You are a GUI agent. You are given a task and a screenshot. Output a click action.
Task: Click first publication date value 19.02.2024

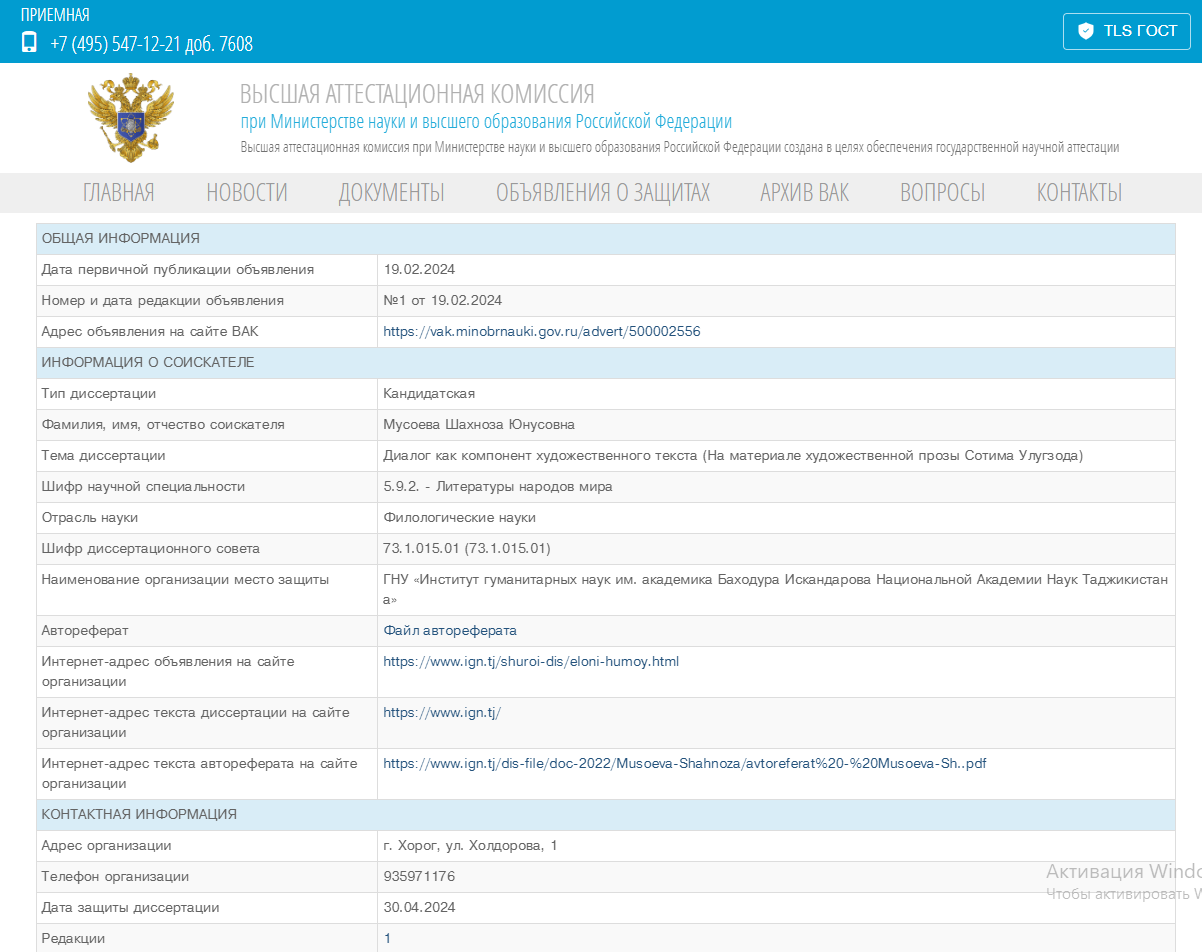click(x=419, y=270)
